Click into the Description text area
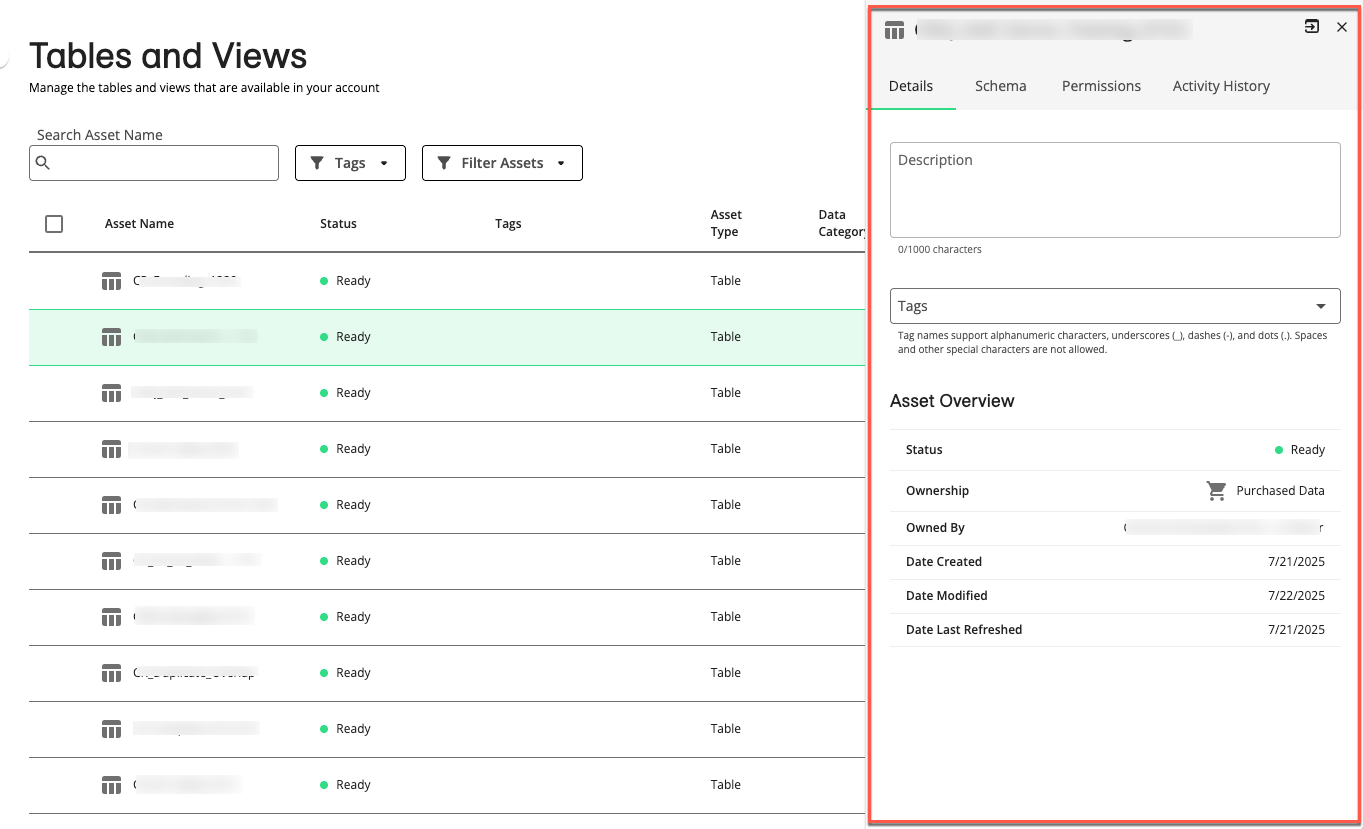 1115,190
